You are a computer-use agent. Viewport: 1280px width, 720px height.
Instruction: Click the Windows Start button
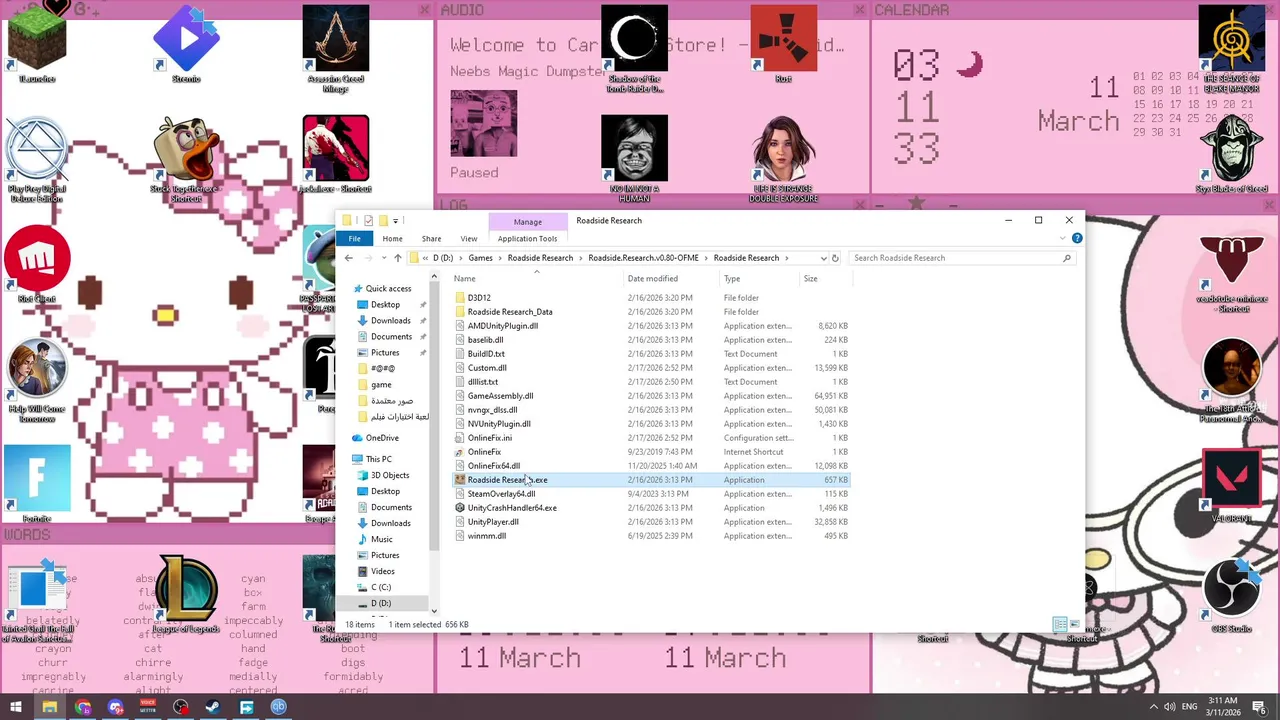click(x=16, y=707)
